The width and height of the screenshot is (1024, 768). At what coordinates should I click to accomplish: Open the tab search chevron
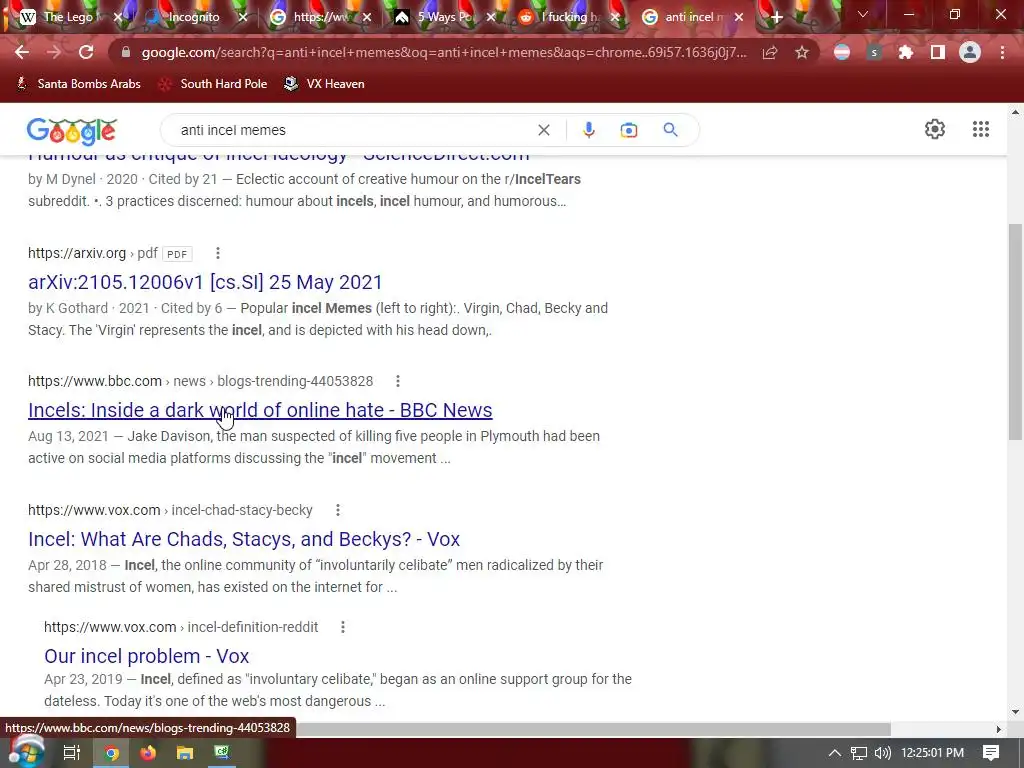(x=863, y=14)
